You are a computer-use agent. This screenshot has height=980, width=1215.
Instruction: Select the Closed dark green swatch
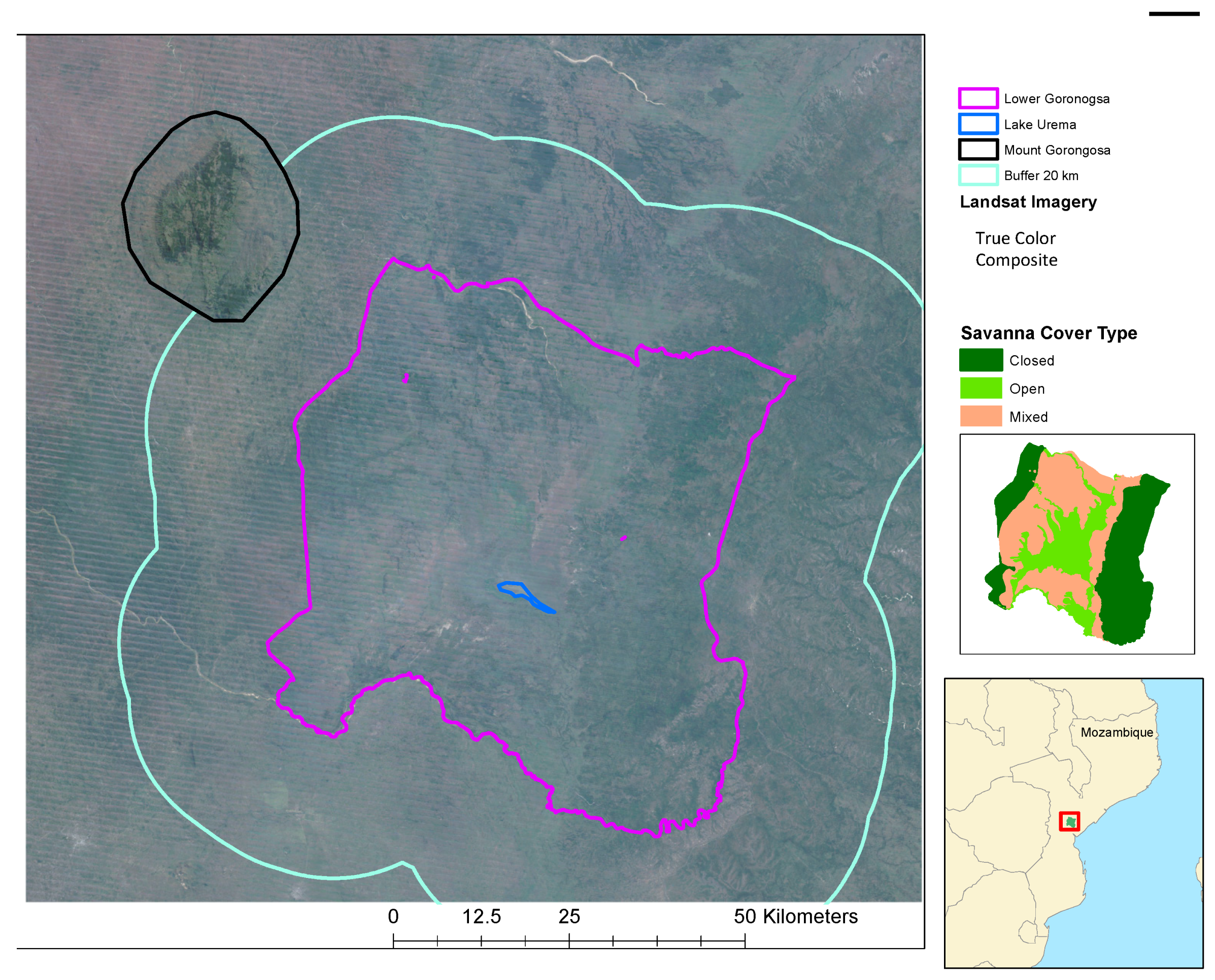(x=981, y=360)
